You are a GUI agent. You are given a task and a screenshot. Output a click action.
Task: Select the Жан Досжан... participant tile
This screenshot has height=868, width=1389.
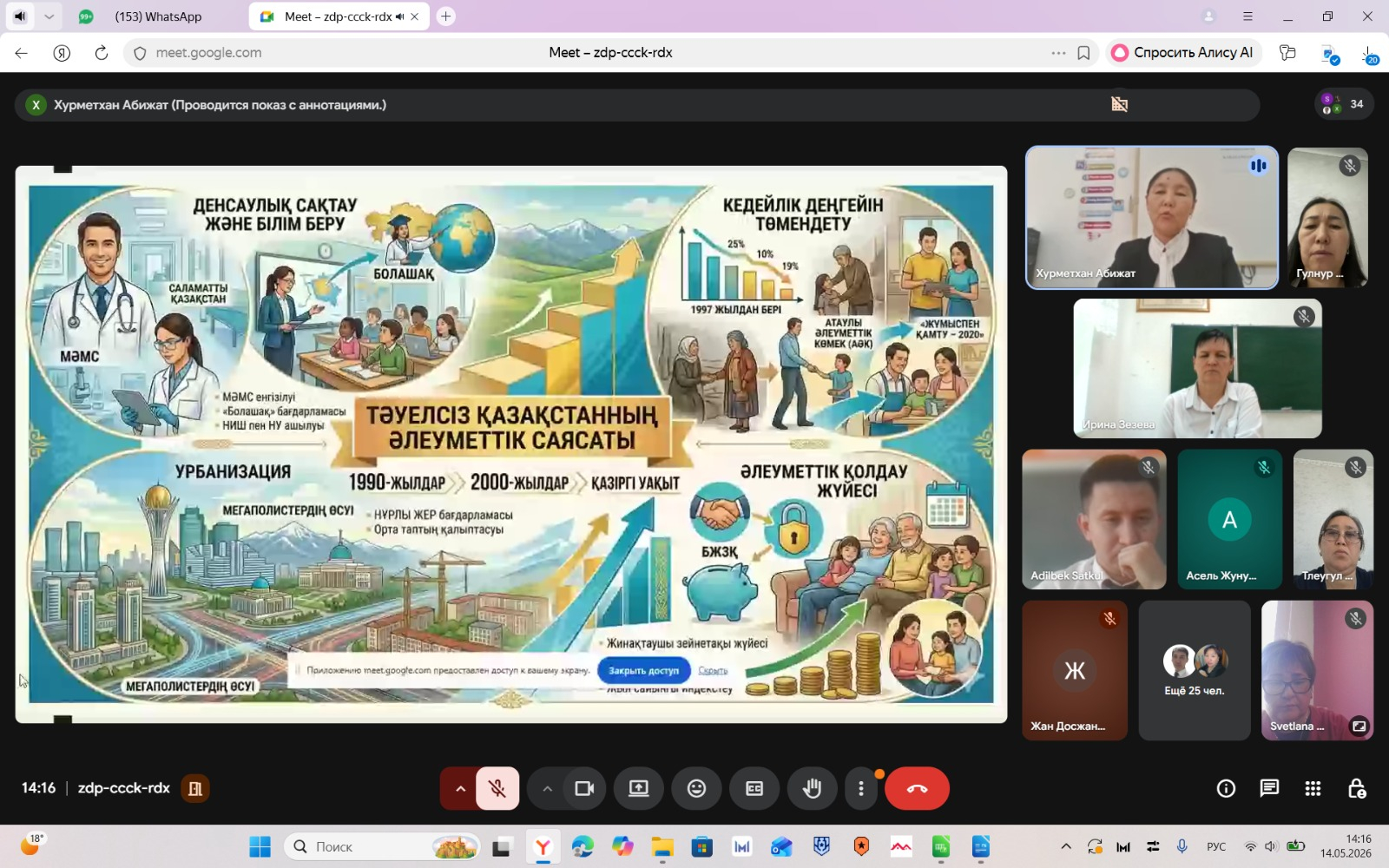(x=1075, y=670)
